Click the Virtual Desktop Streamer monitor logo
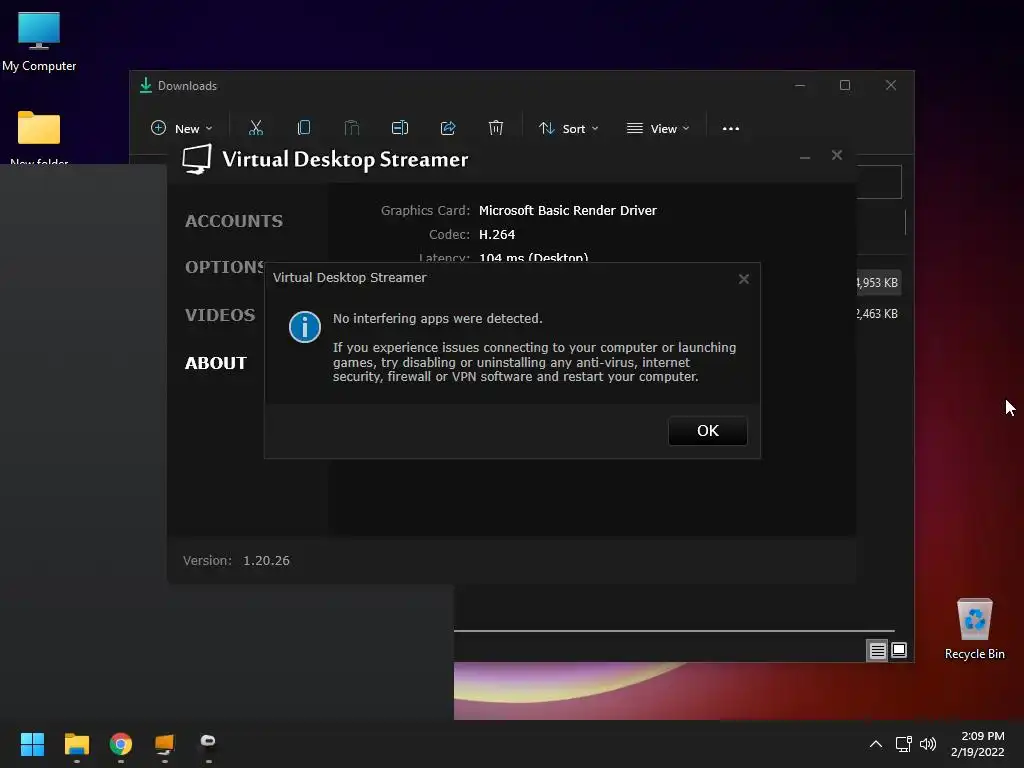 [197, 159]
